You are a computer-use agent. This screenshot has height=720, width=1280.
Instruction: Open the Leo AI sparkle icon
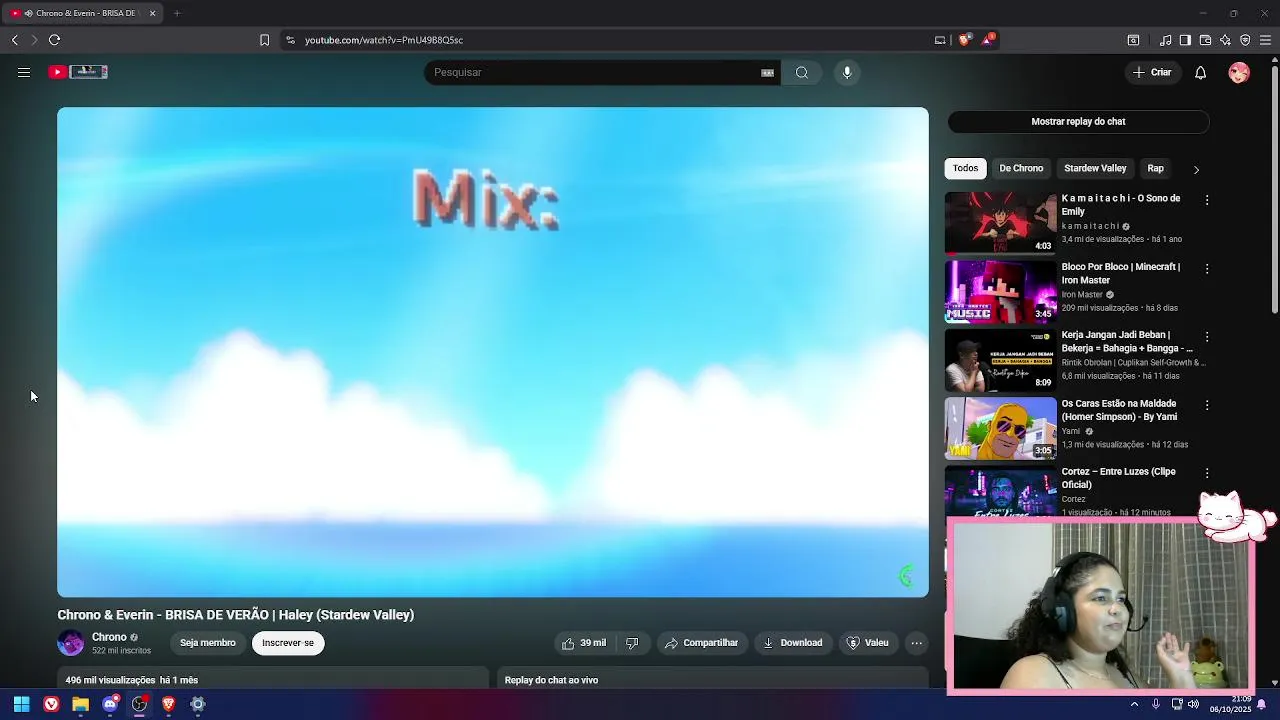pos(1225,40)
